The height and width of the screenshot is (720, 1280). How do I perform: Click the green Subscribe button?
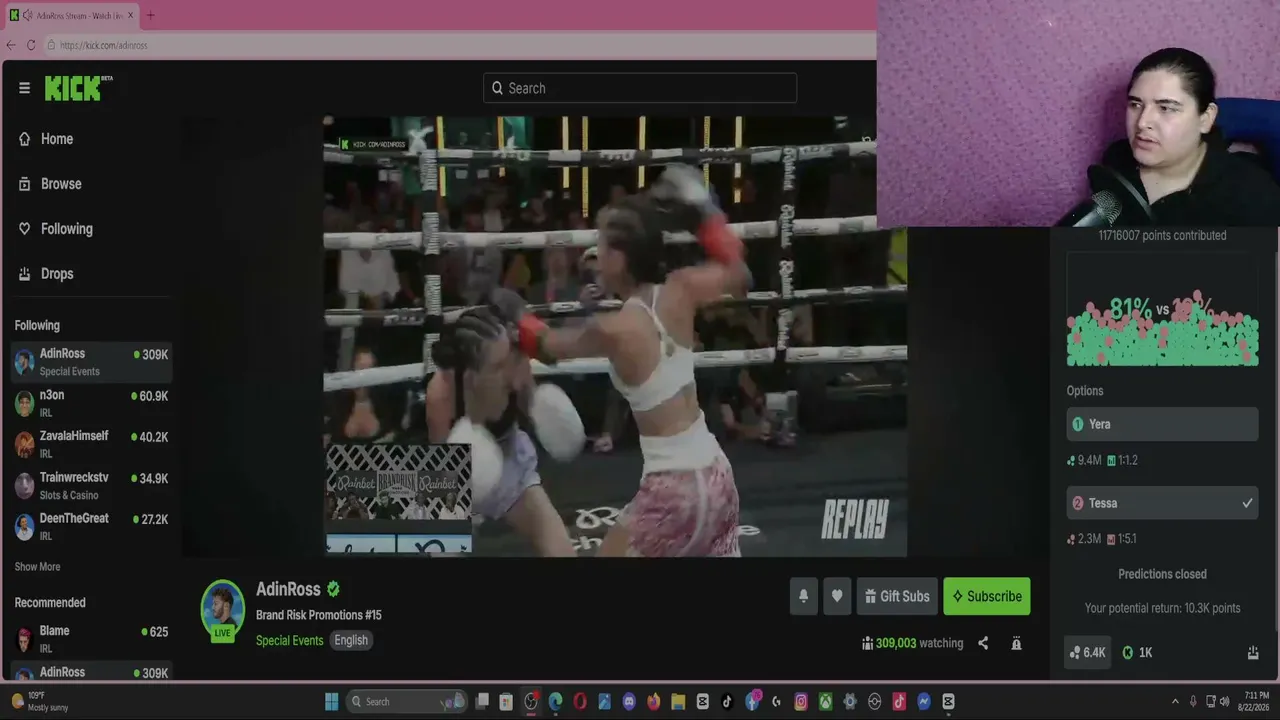pos(986,596)
